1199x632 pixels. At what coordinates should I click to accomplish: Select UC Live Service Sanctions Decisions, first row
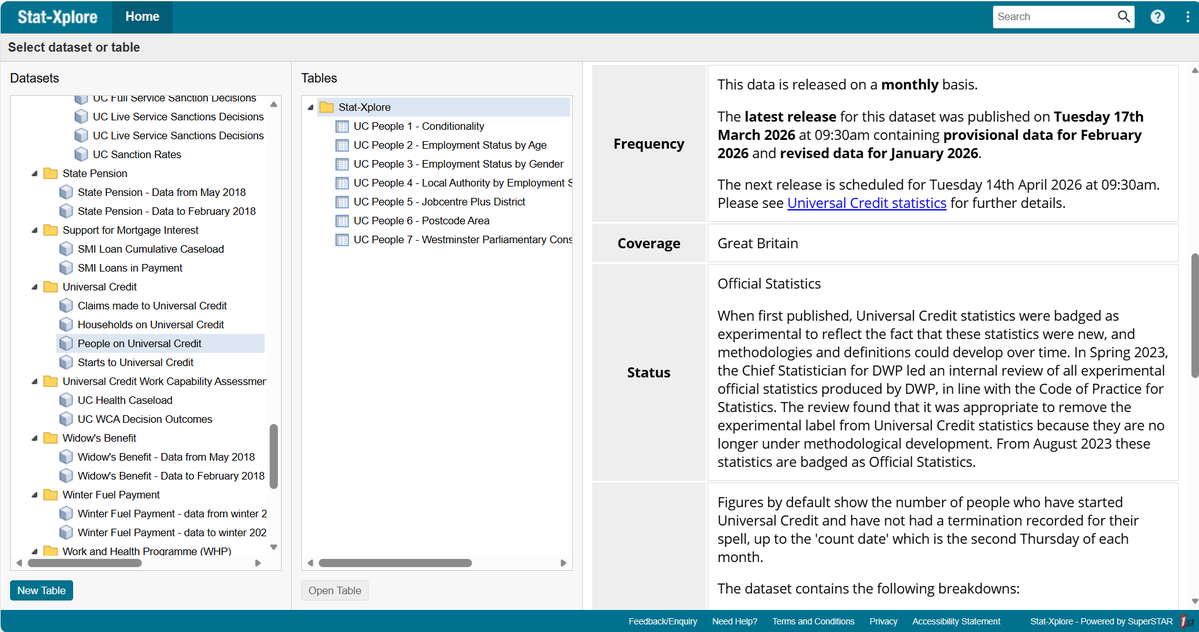(x=178, y=117)
